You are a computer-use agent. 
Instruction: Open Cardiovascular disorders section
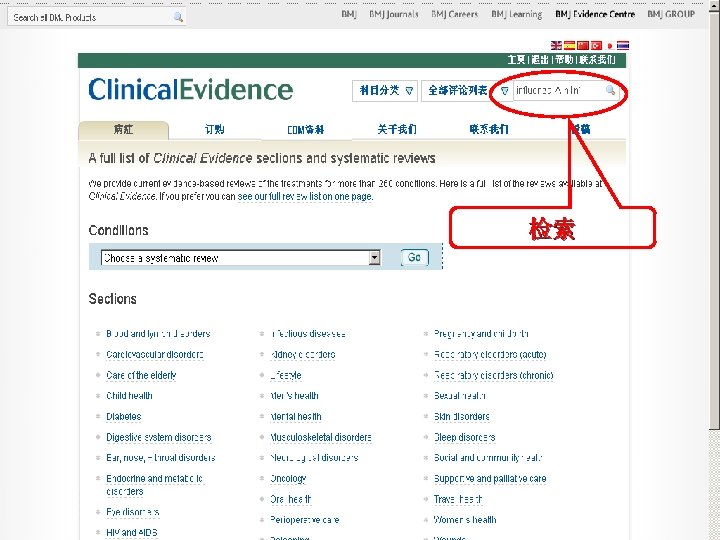155,354
